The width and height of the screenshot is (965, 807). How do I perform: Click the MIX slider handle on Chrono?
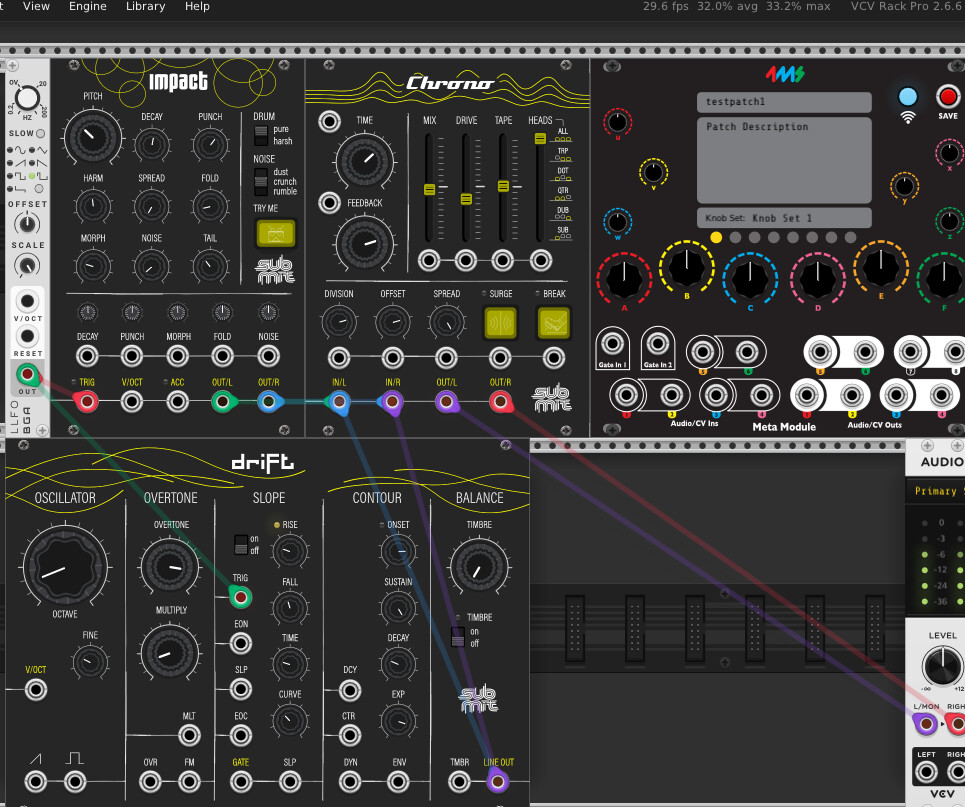tap(429, 189)
